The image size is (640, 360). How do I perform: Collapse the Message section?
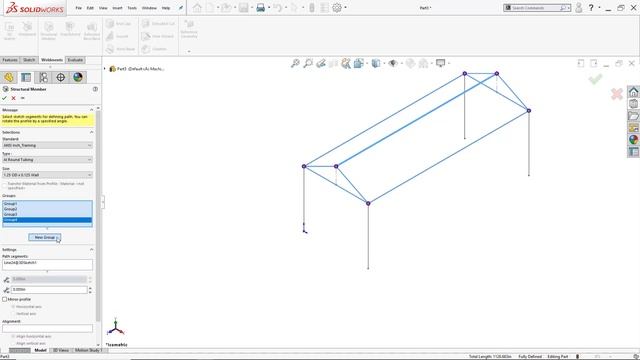coord(91,110)
